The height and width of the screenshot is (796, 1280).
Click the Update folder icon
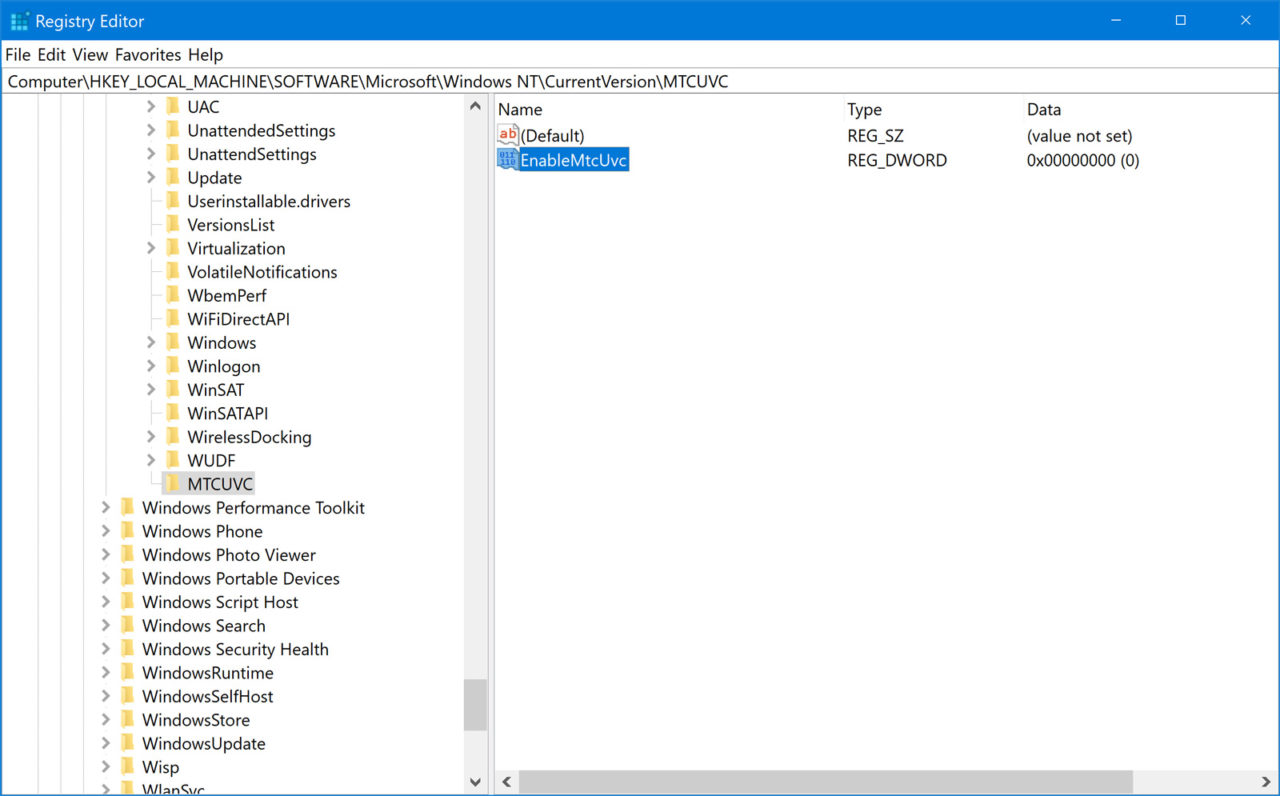click(x=173, y=178)
